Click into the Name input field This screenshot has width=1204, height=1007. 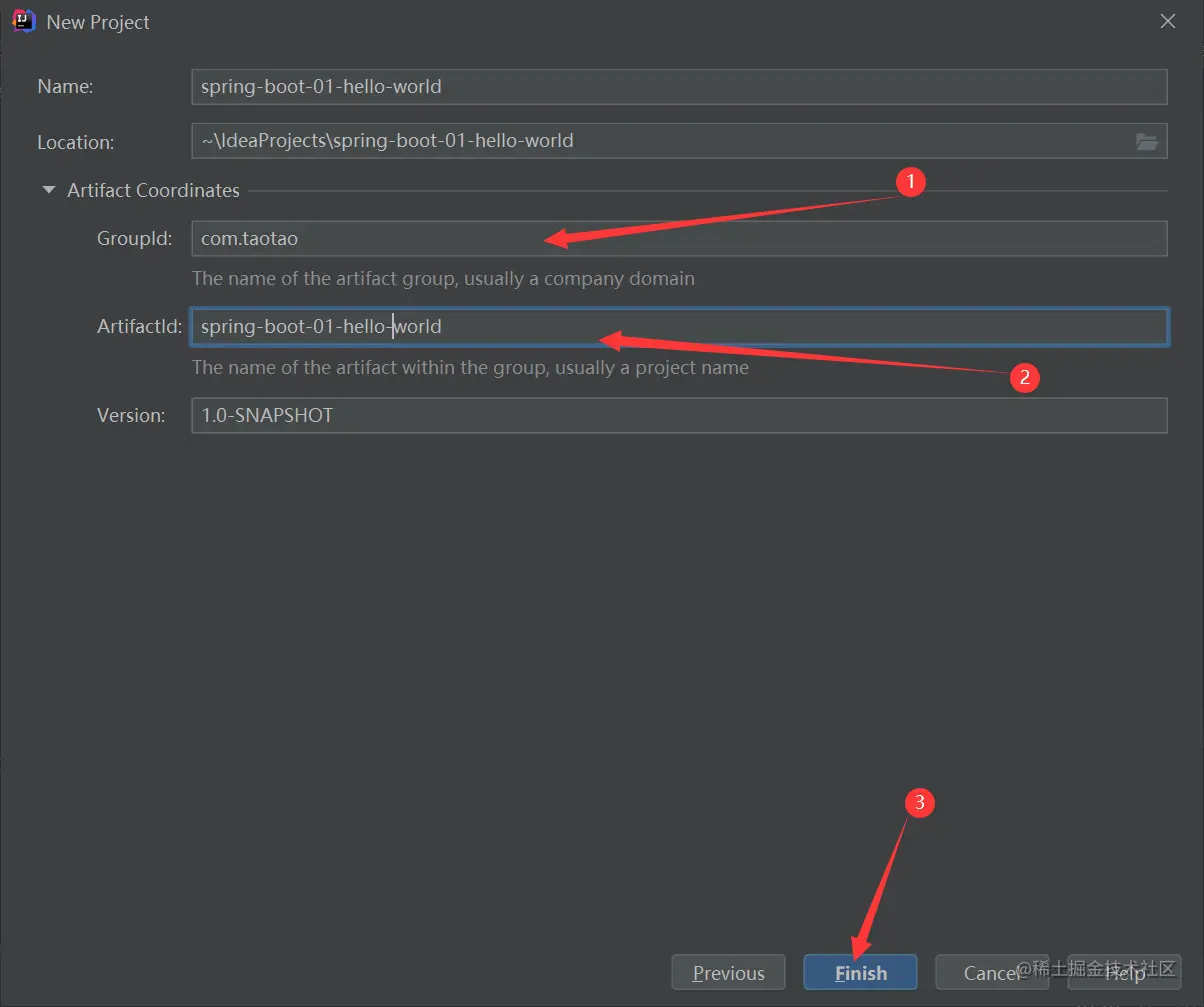679,86
